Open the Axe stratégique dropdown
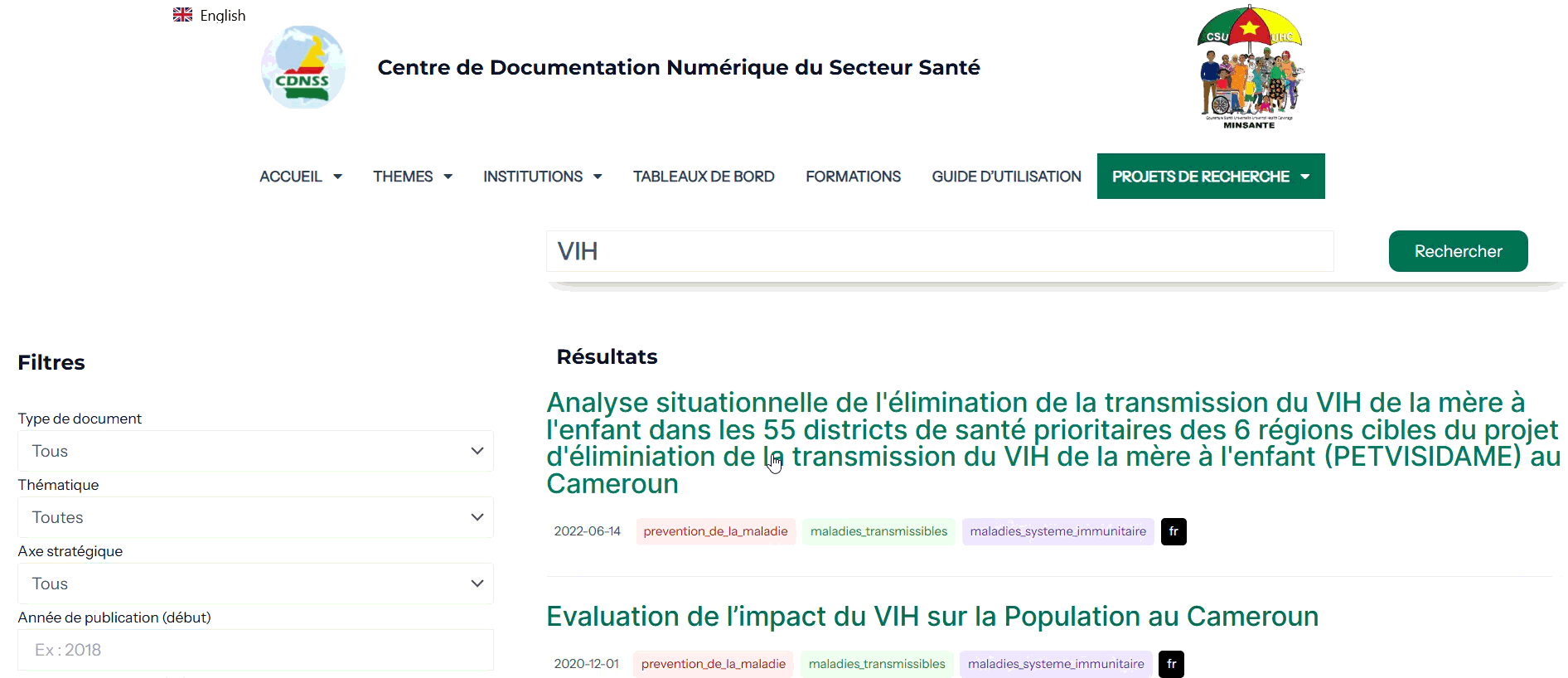The image size is (1568, 678). [x=255, y=584]
